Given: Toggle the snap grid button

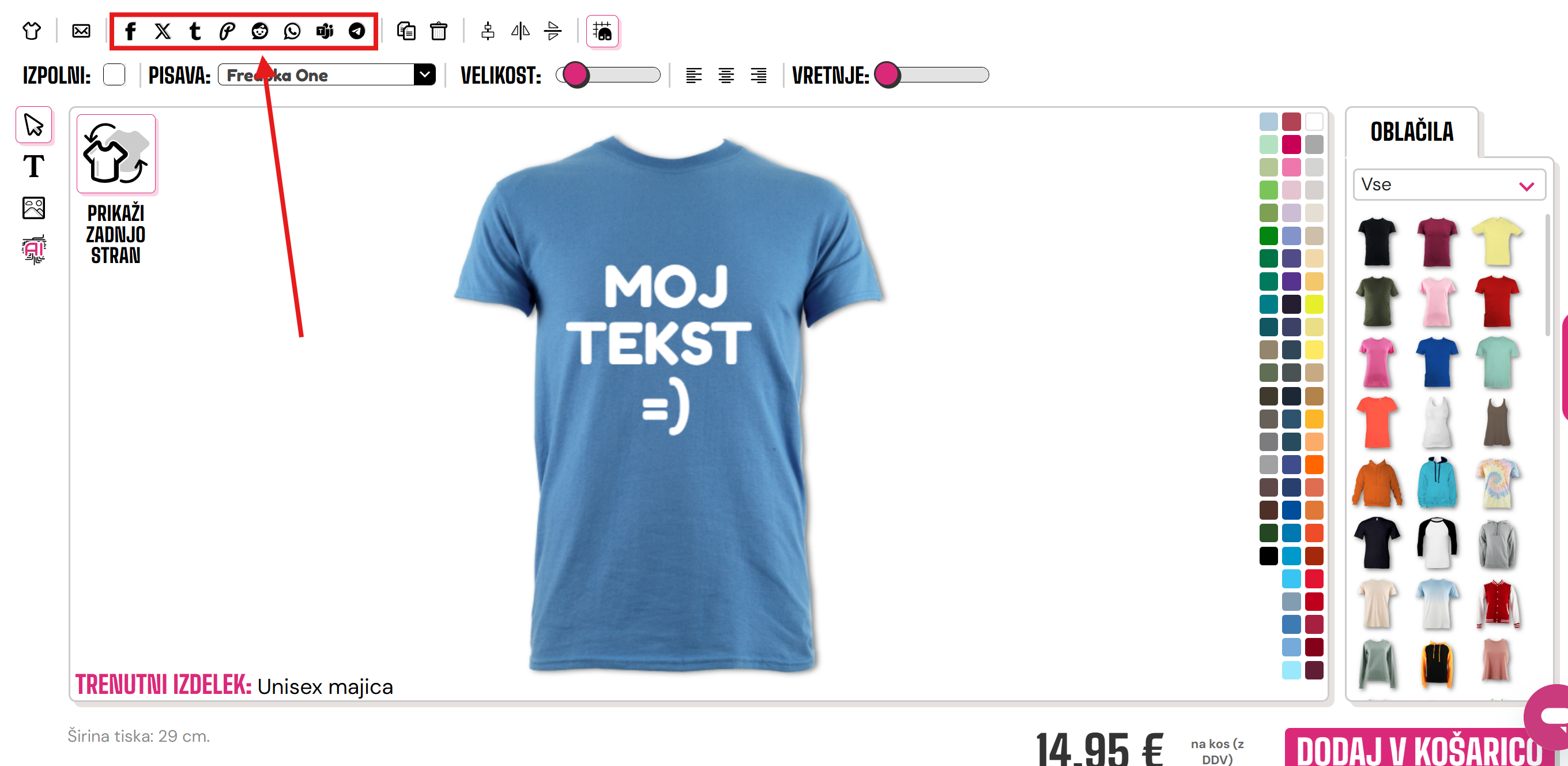Looking at the screenshot, I should tap(602, 31).
